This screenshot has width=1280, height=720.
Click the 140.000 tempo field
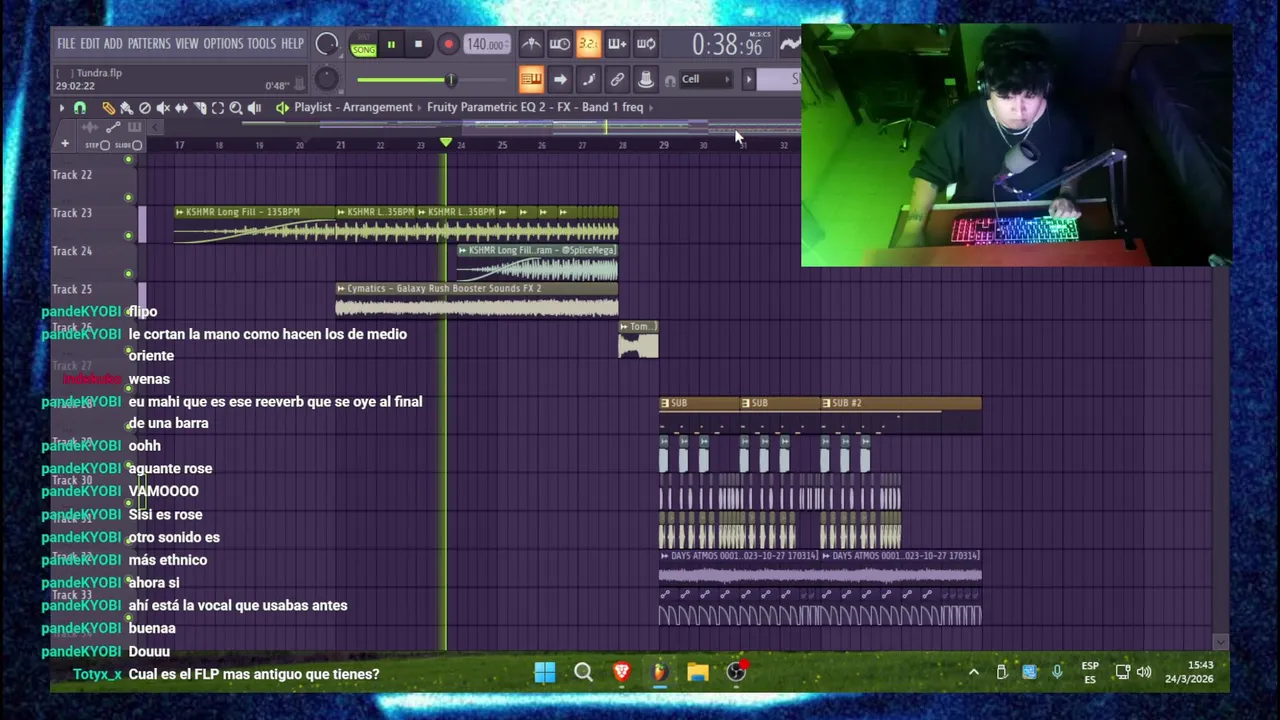click(485, 44)
